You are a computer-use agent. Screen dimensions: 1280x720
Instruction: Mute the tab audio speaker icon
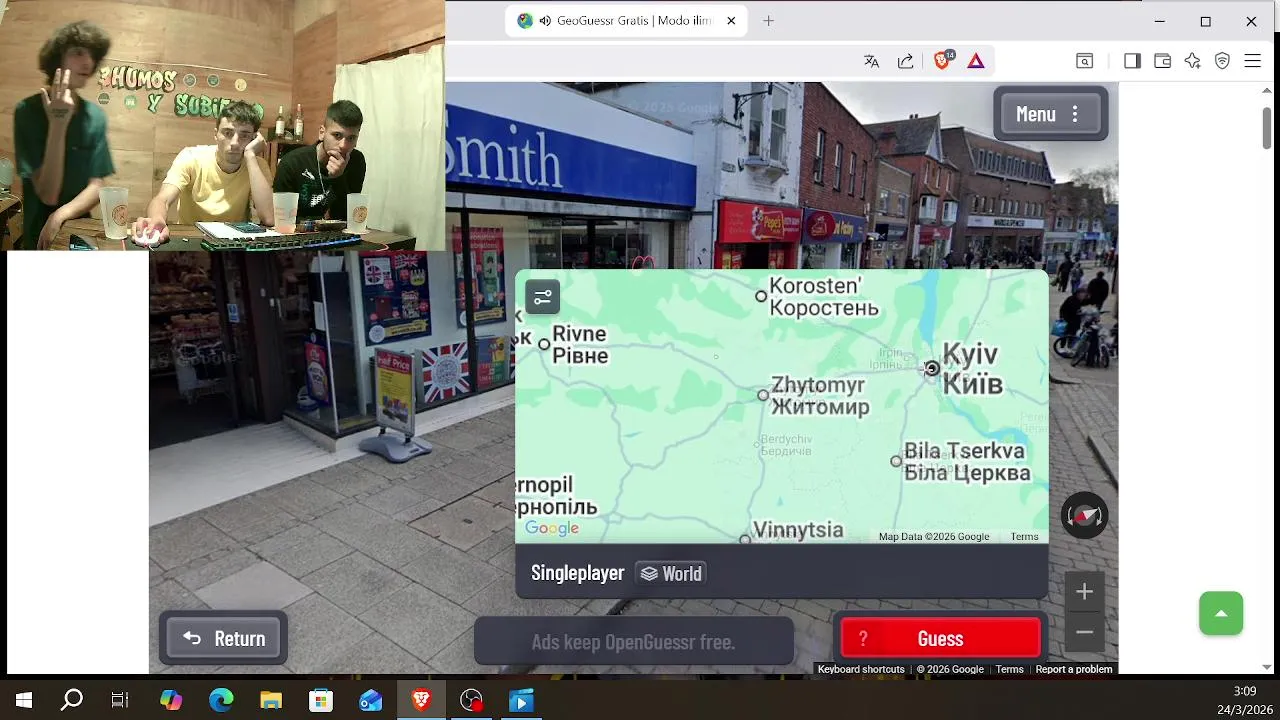(x=545, y=20)
